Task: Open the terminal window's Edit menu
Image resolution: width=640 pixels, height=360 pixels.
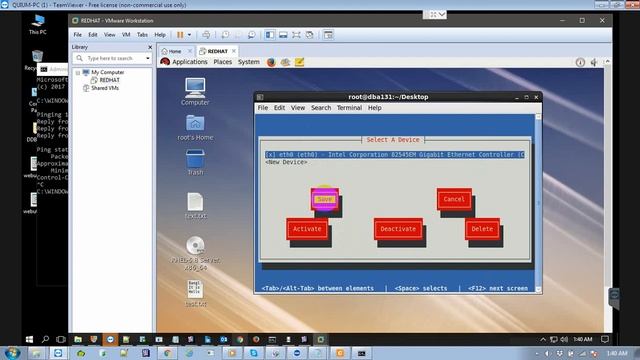Action: click(x=279, y=108)
